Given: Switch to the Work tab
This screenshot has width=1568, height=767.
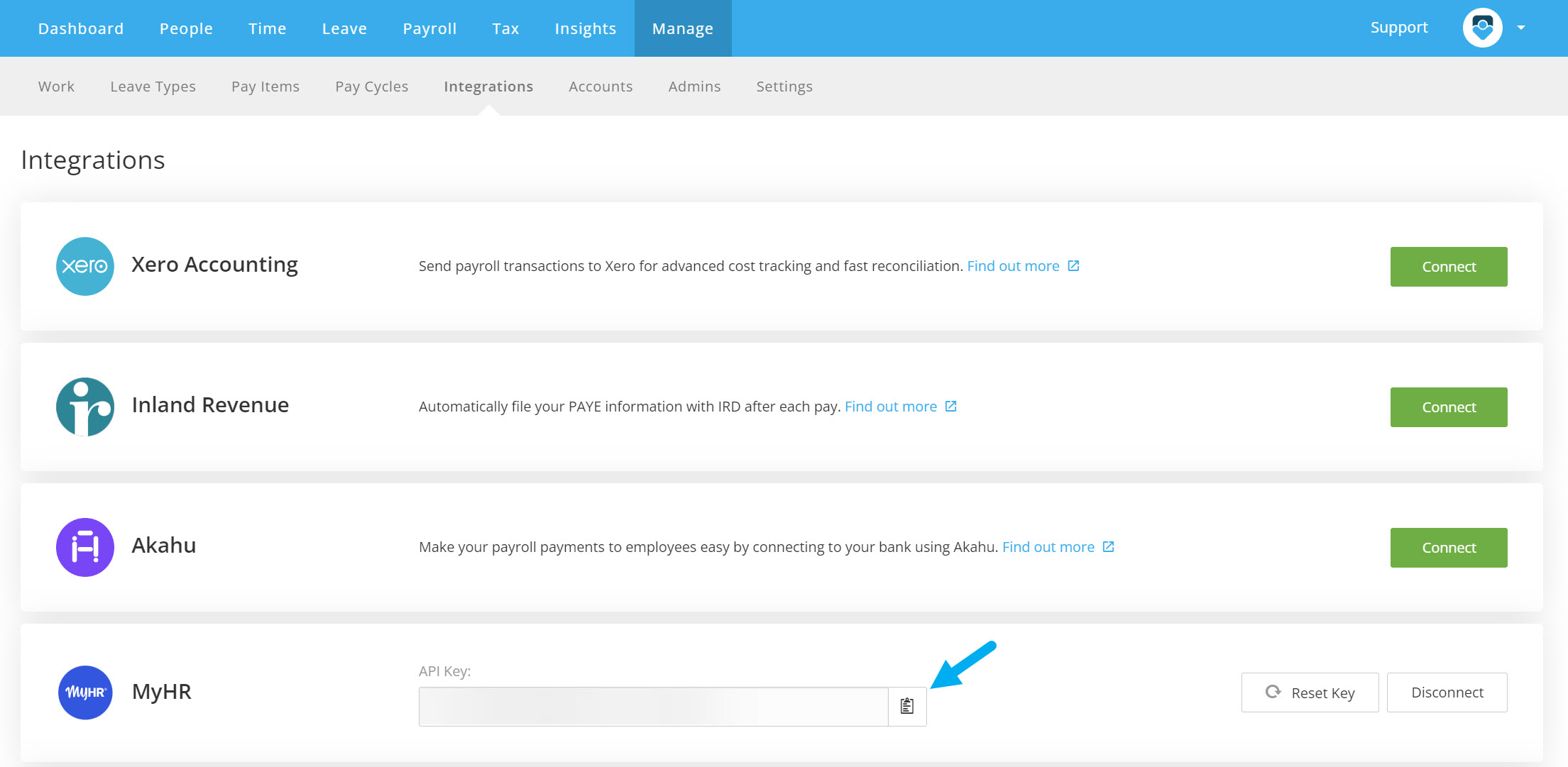Looking at the screenshot, I should coord(56,87).
